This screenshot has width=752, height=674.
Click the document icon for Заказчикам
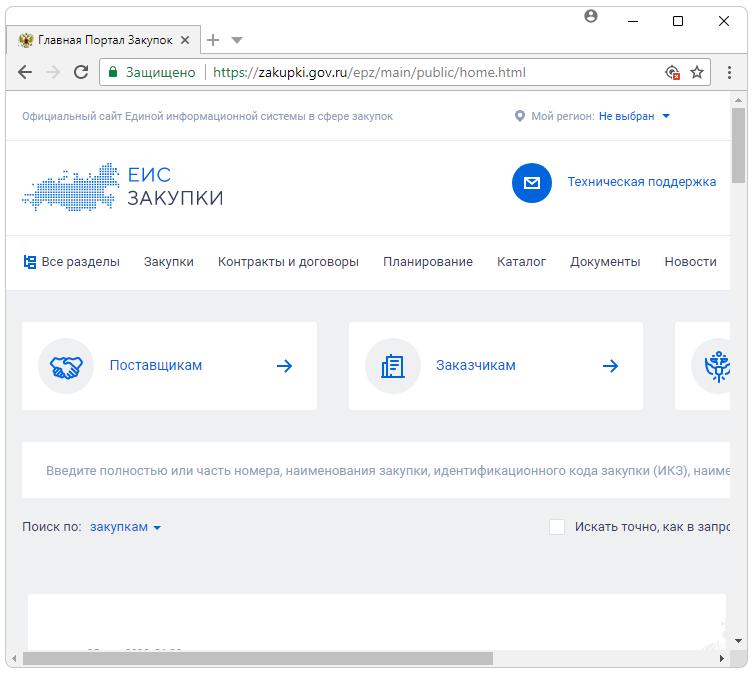point(393,367)
